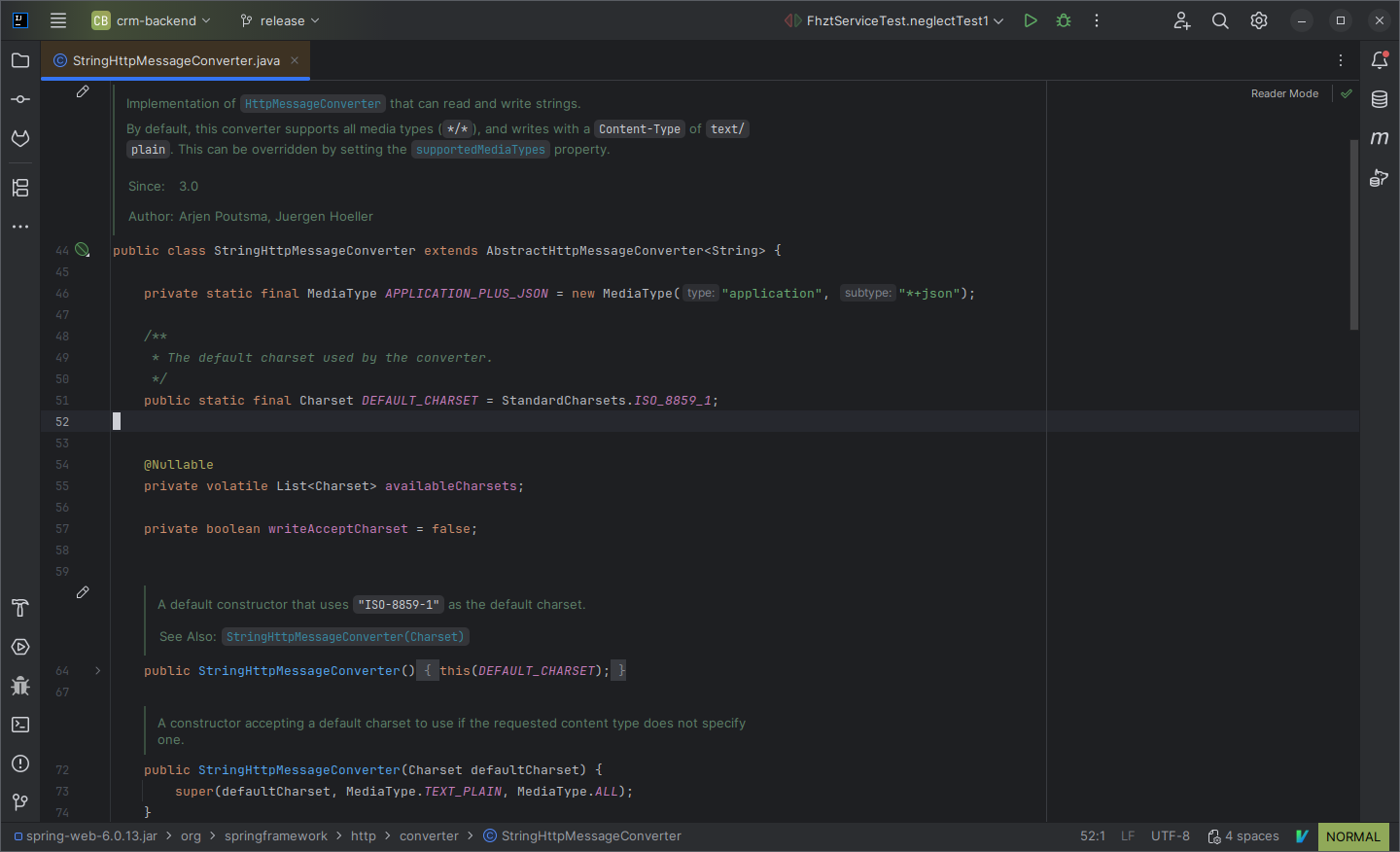Open the Notifications bell panel
The height and width of the screenshot is (852, 1400).
click(1379, 60)
